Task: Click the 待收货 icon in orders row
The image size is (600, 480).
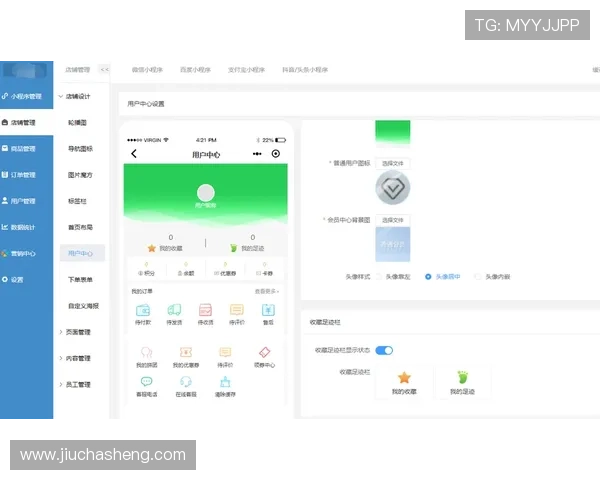Action: pos(205,310)
